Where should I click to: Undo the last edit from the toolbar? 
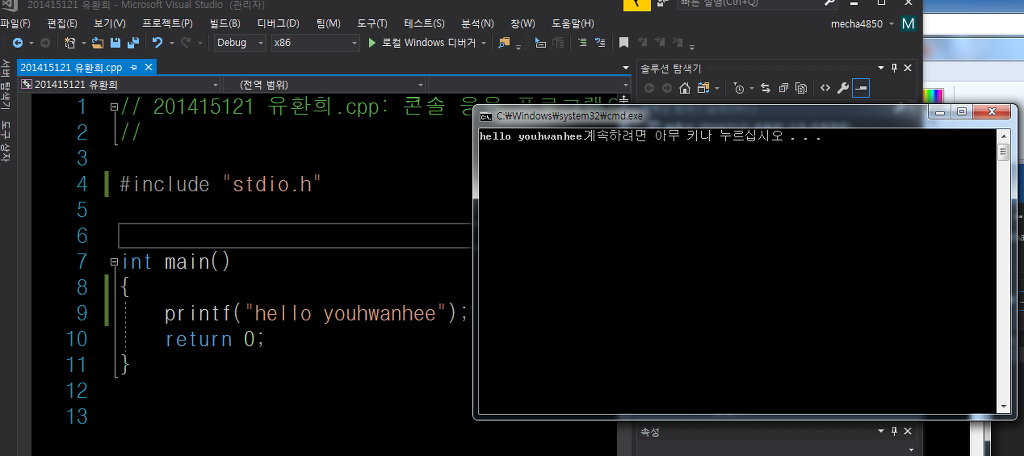157,42
